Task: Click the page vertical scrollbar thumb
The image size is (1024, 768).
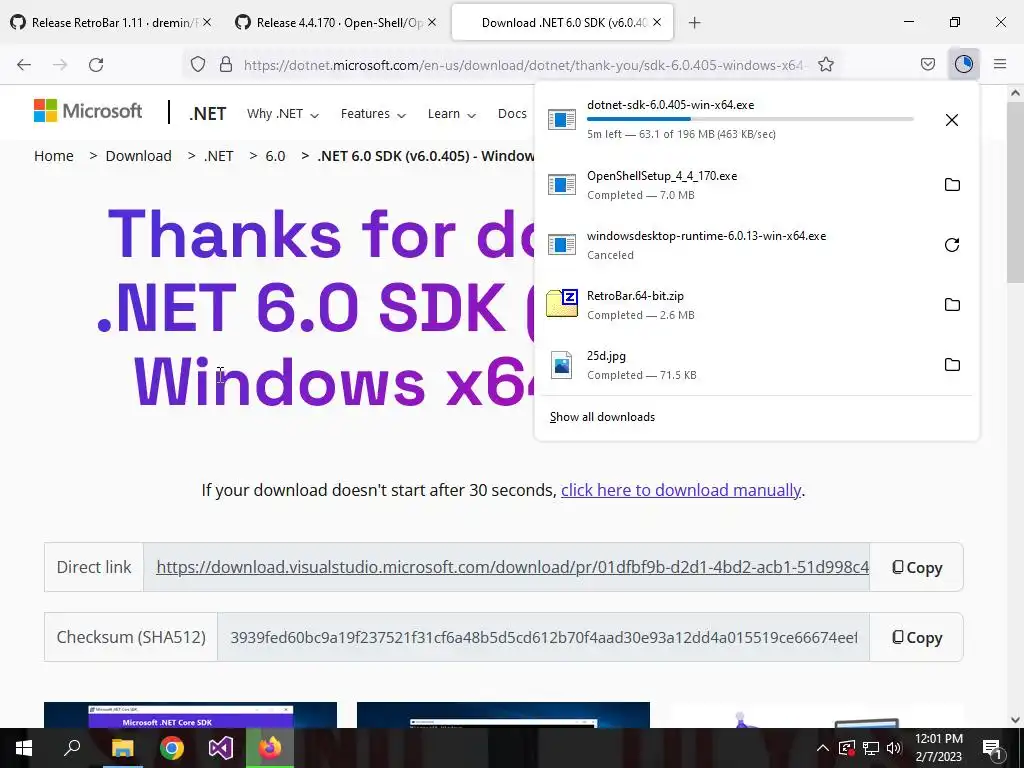Action: (x=1015, y=193)
